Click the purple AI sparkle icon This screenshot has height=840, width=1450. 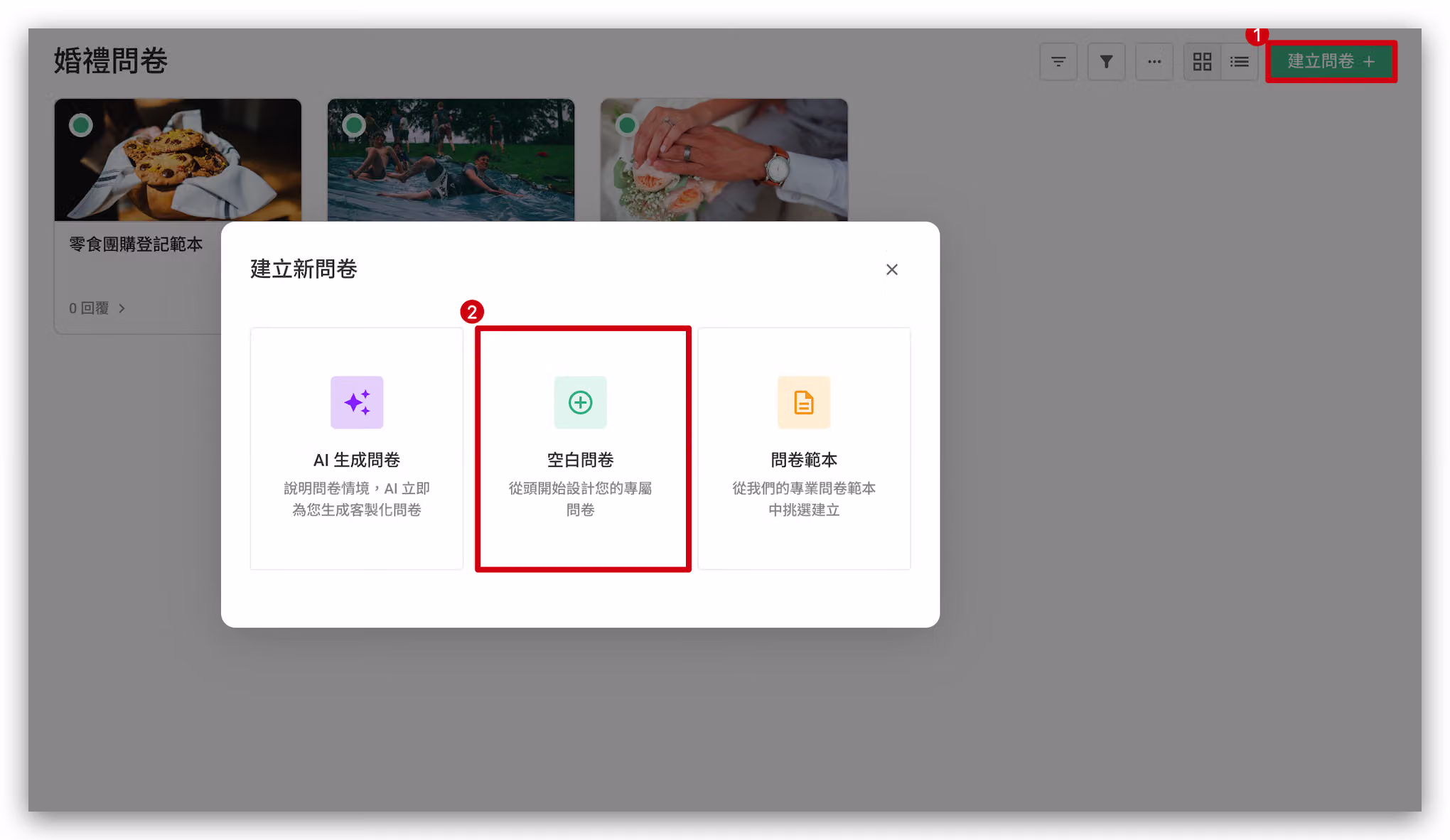tap(357, 402)
